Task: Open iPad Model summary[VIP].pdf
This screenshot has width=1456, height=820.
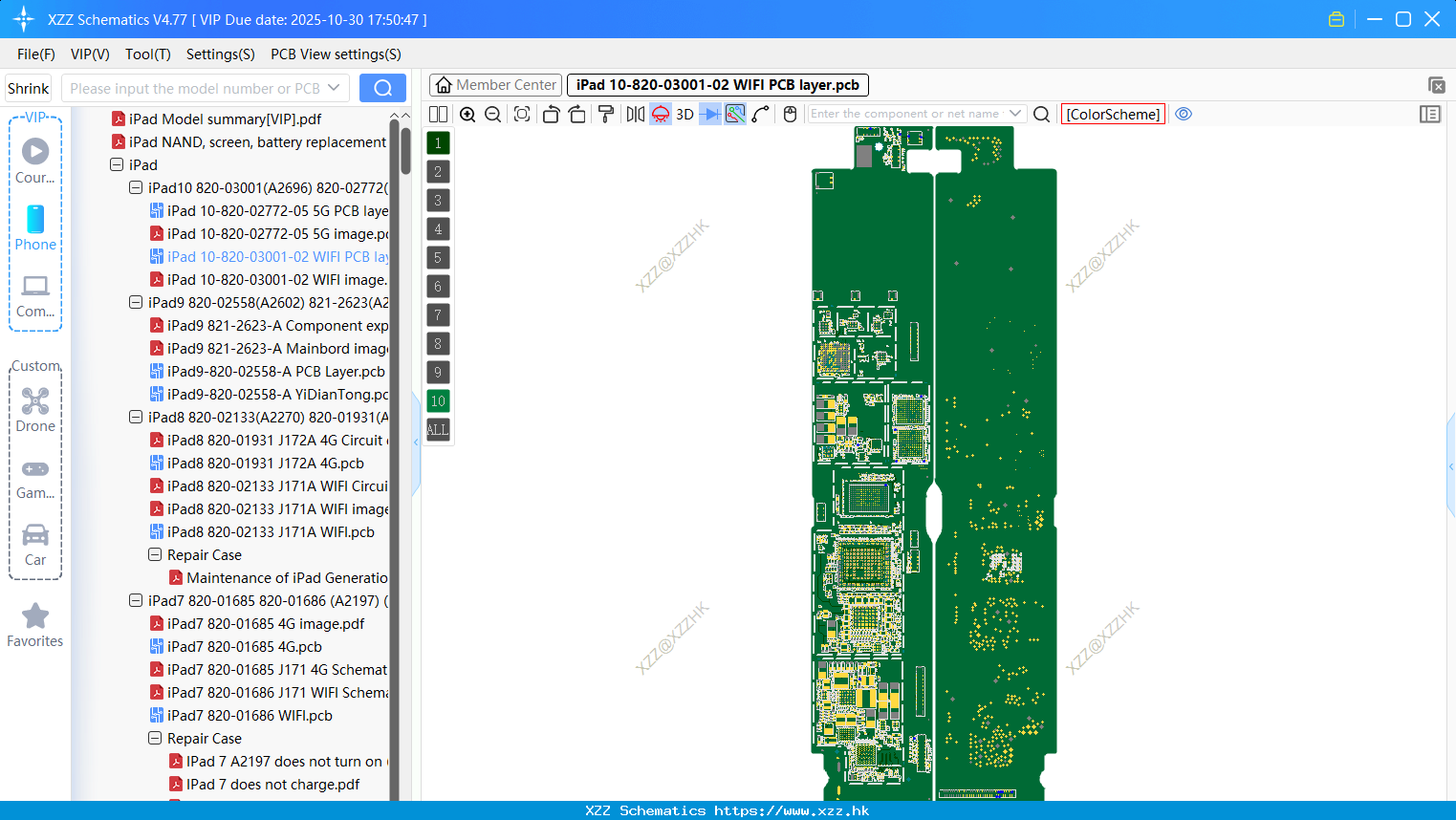Action: [226, 119]
